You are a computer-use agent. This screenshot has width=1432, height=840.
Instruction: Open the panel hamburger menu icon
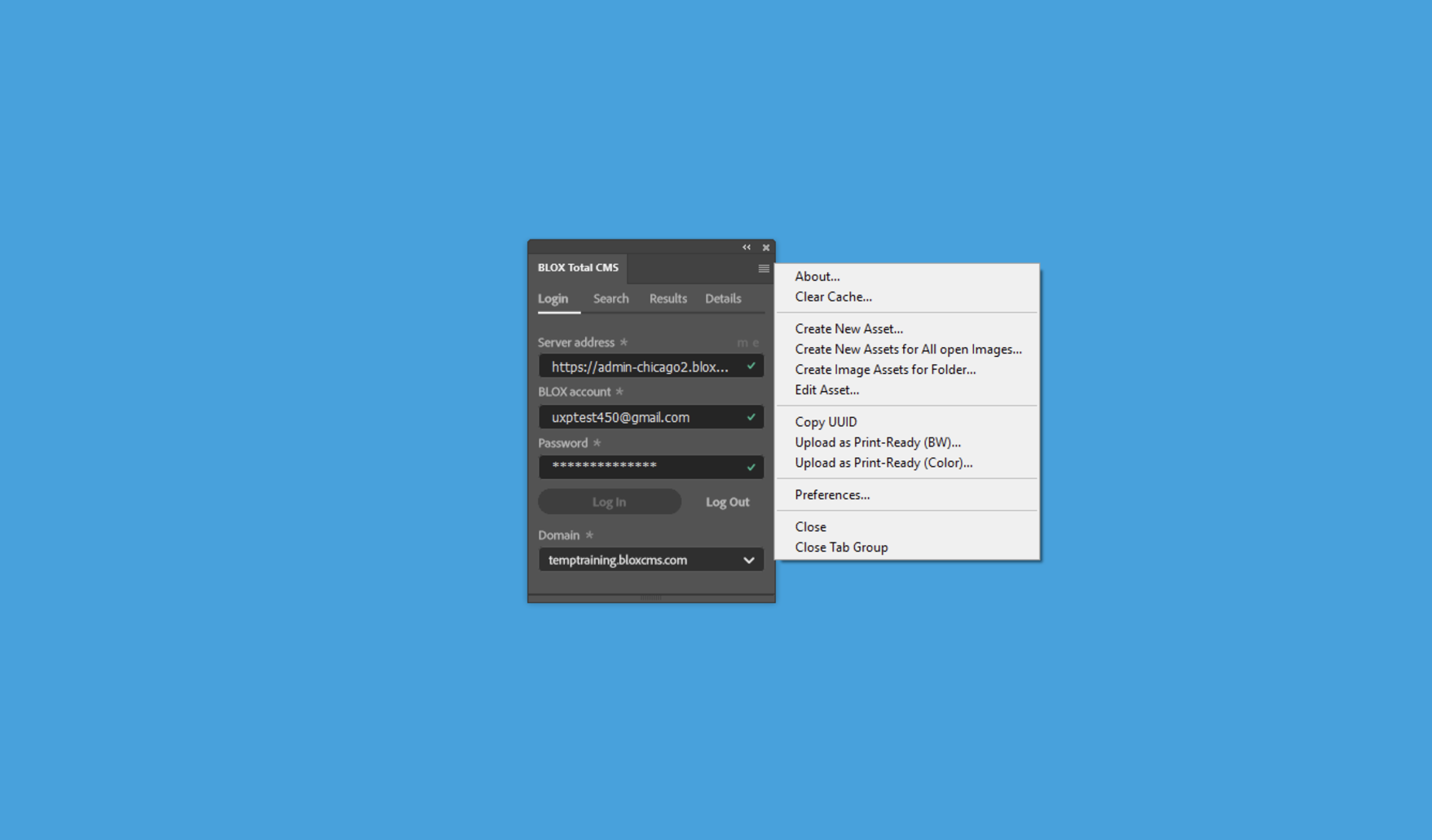point(763,268)
